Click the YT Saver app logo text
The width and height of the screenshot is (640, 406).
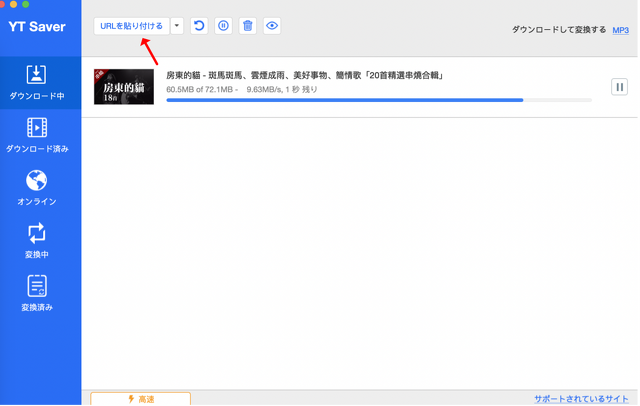point(38,26)
